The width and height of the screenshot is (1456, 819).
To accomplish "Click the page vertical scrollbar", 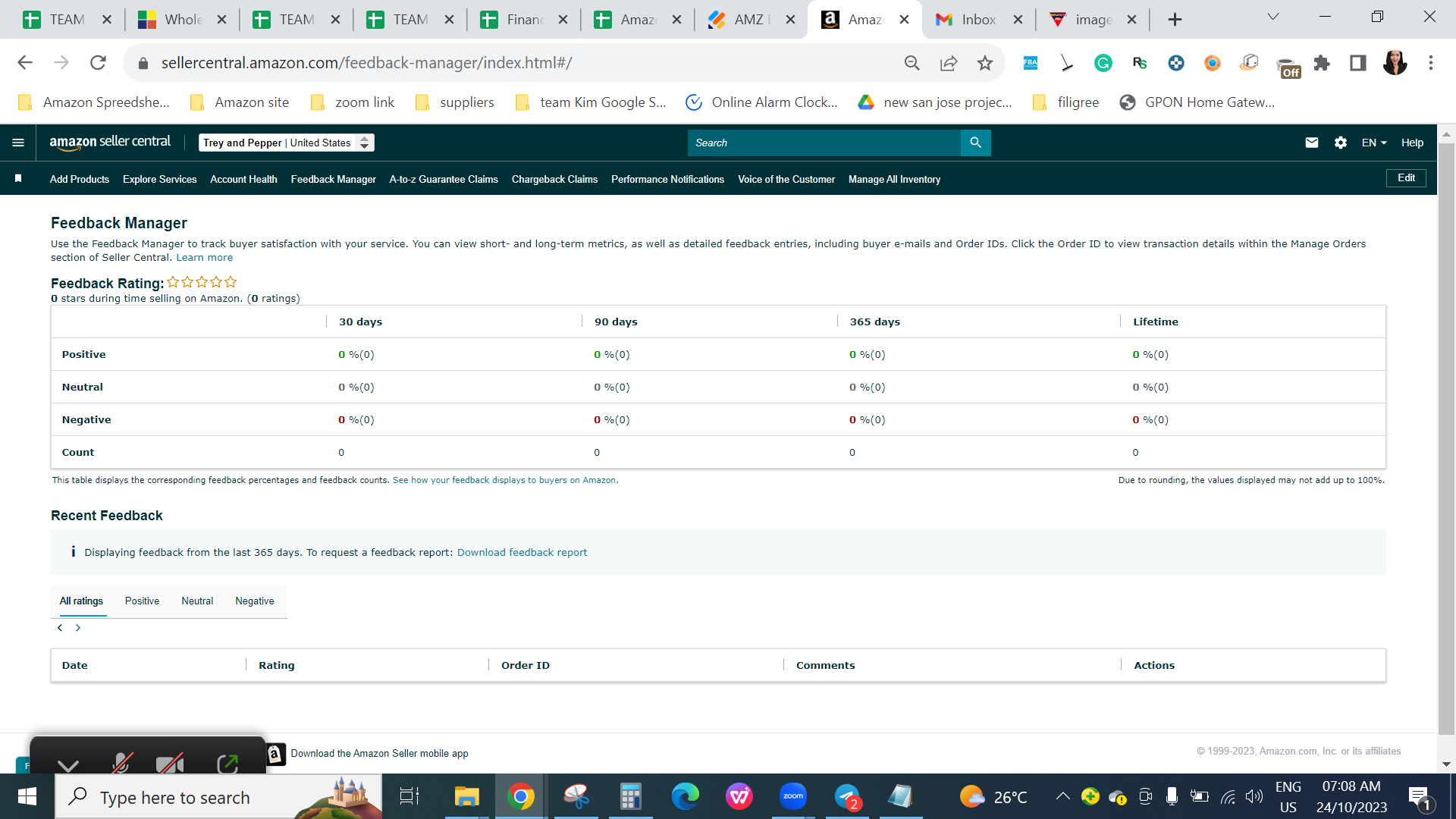I will 1446,440.
